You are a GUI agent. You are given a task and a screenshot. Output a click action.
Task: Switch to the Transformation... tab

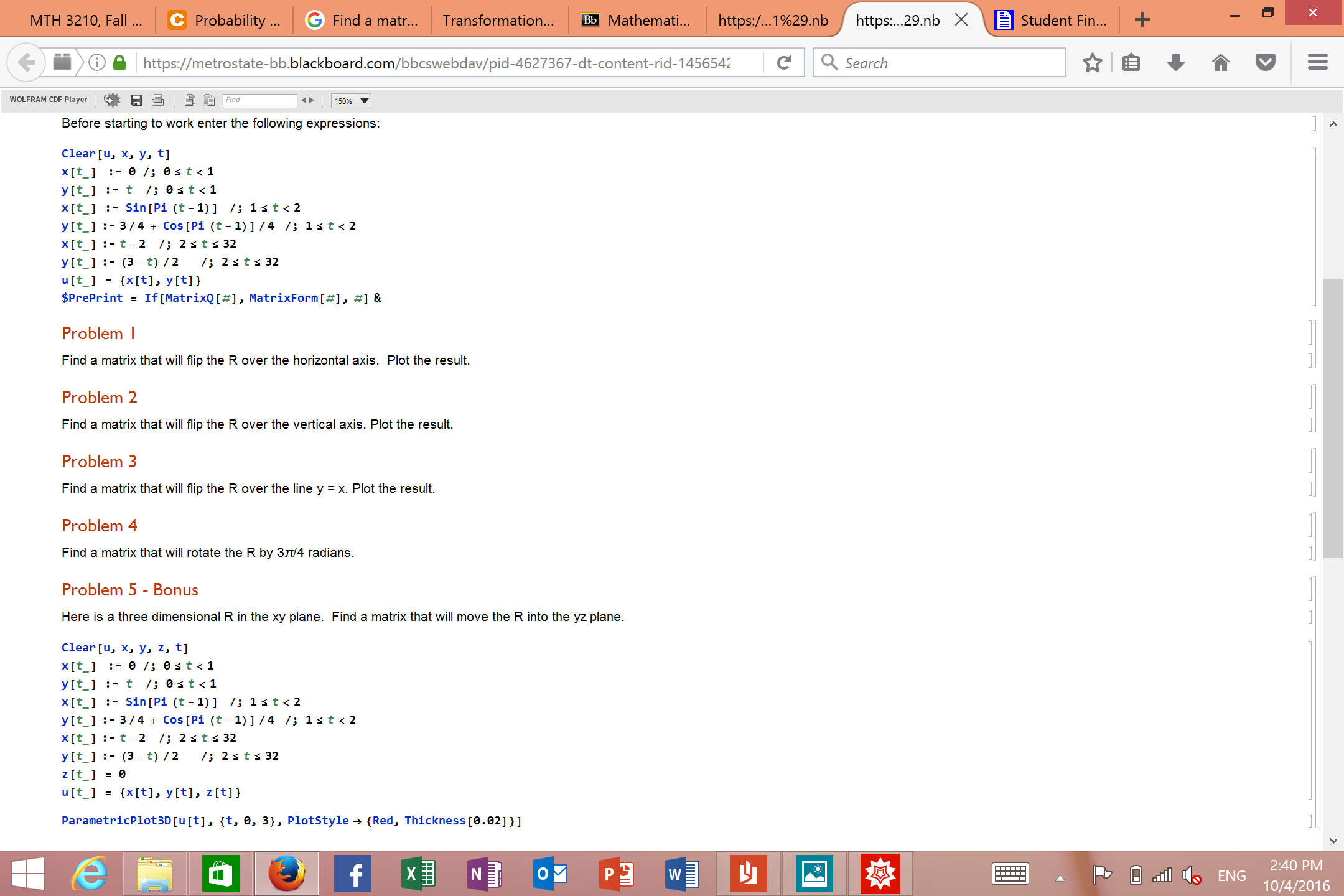pos(498,21)
